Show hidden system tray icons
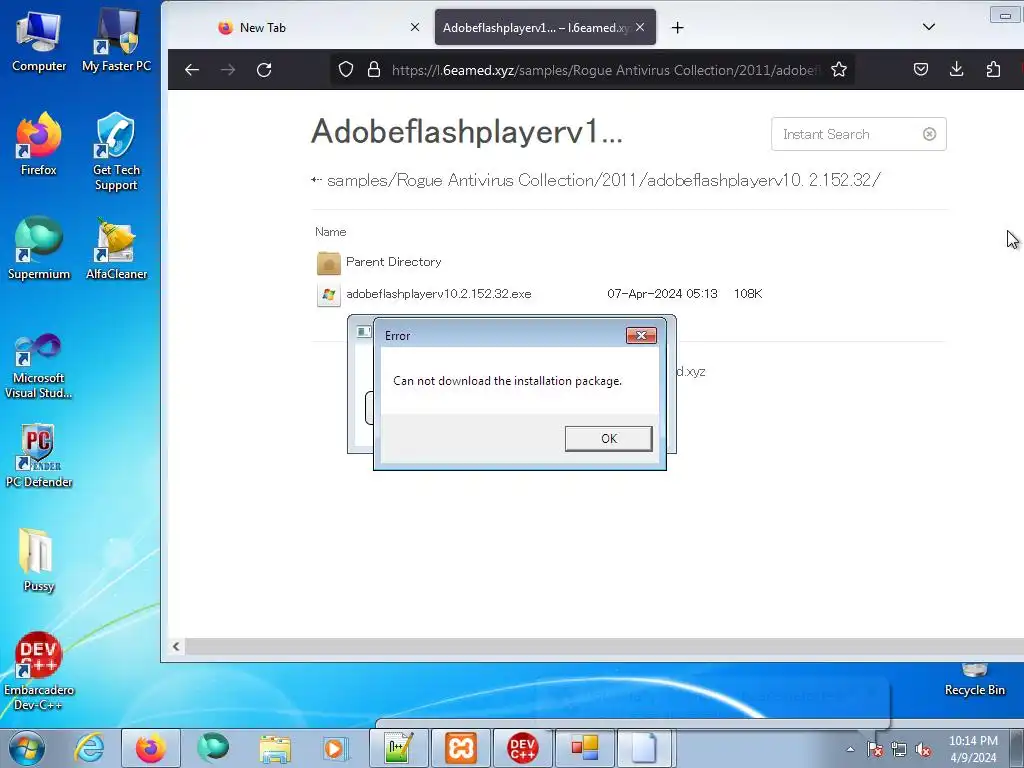This screenshot has height=768, width=1024. (850, 749)
